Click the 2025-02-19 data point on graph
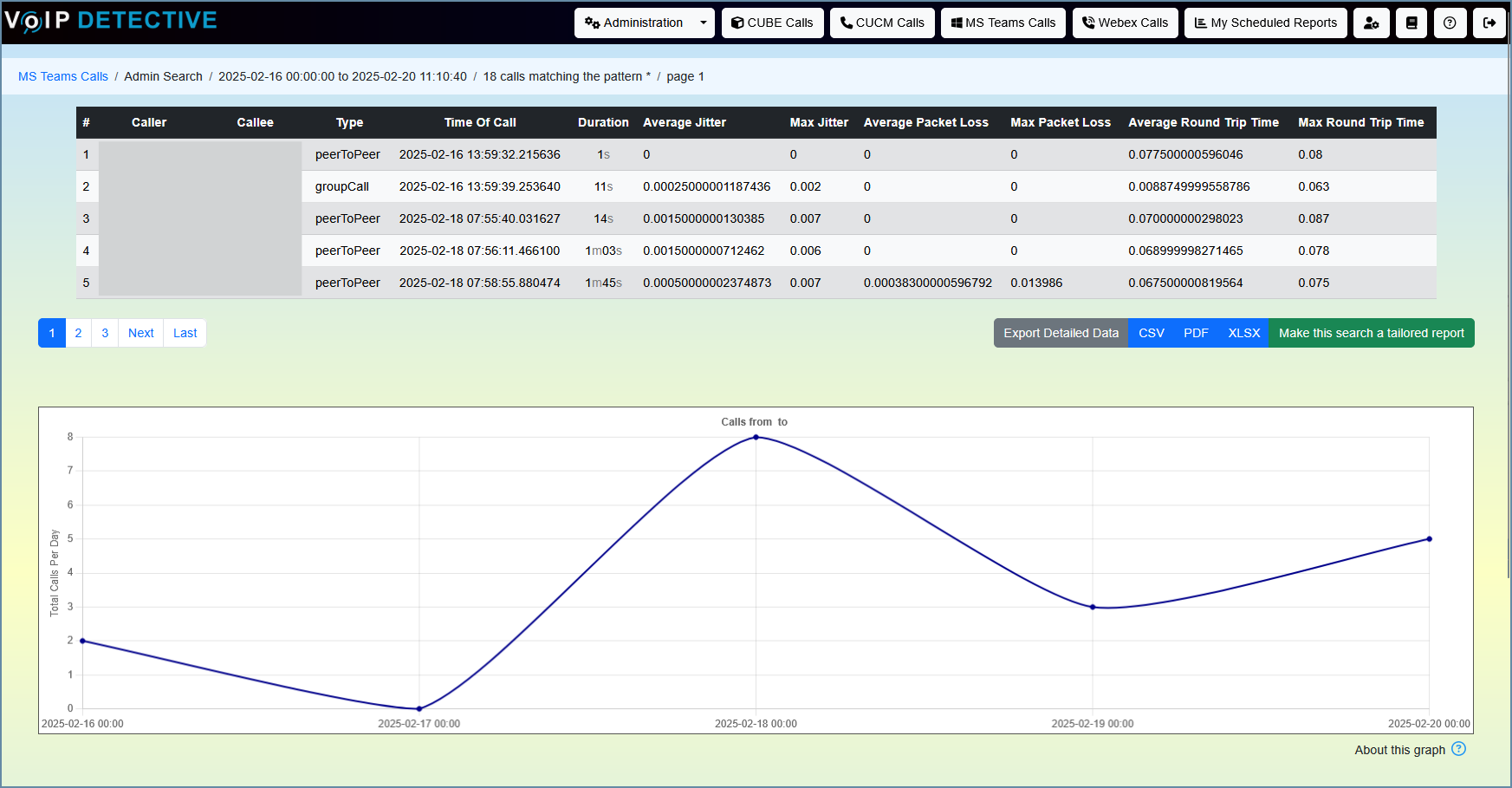The height and width of the screenshot is (788, 1512). click(1093, 607)
